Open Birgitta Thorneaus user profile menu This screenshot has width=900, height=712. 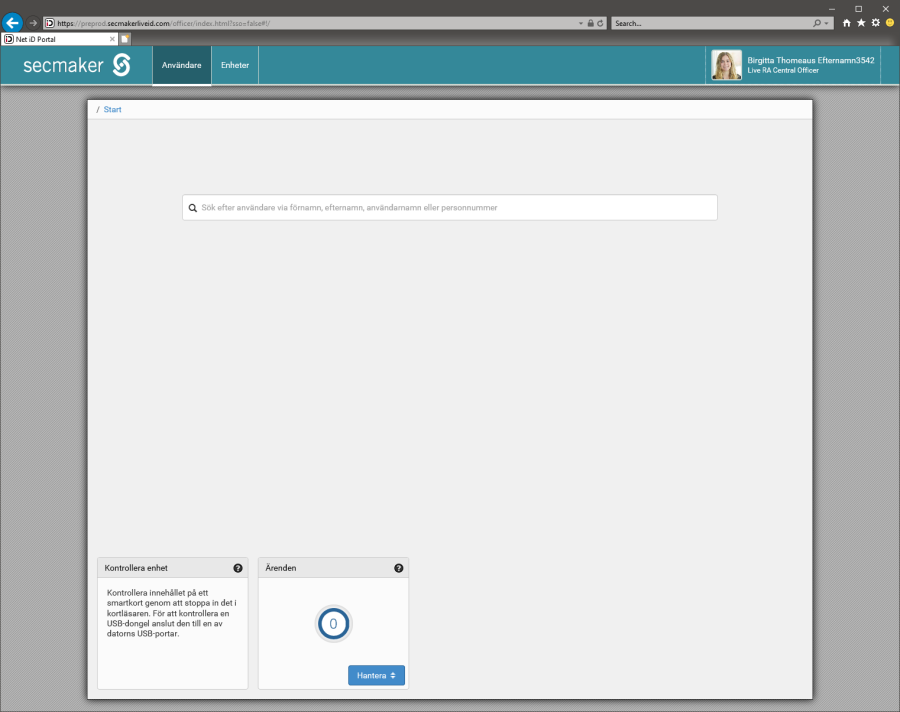click(793, 65)
